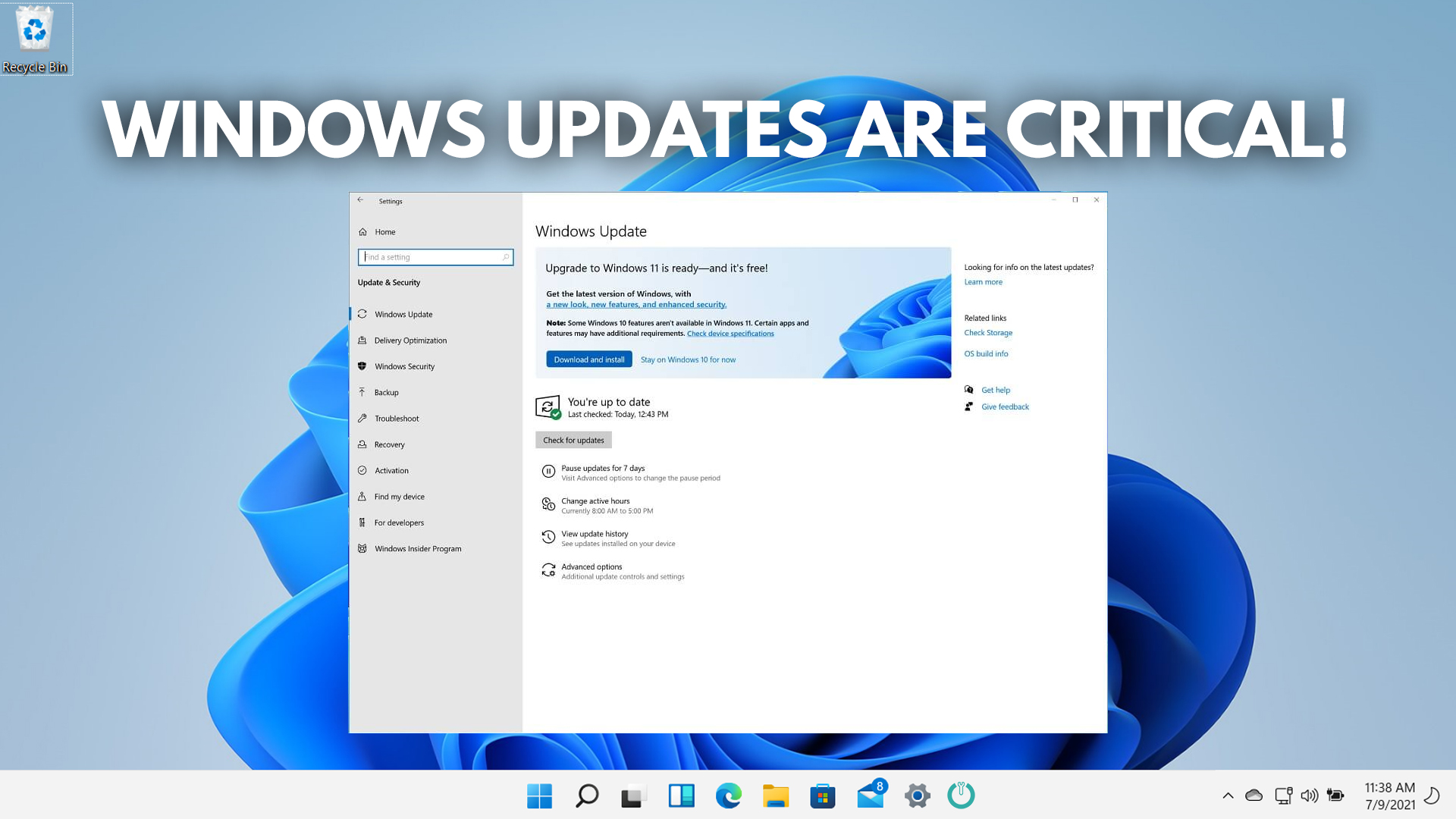Click the Windows Start button

(x=539, y=795)
